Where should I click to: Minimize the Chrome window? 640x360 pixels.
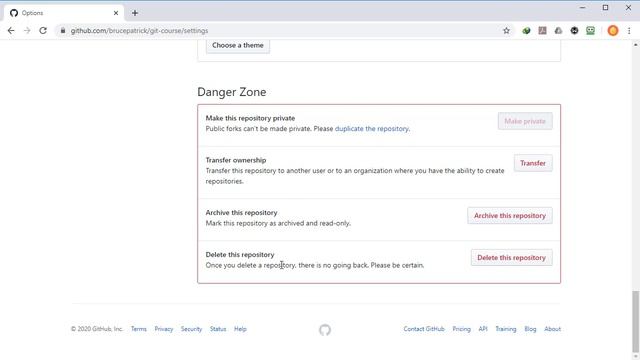coord(582,7)
